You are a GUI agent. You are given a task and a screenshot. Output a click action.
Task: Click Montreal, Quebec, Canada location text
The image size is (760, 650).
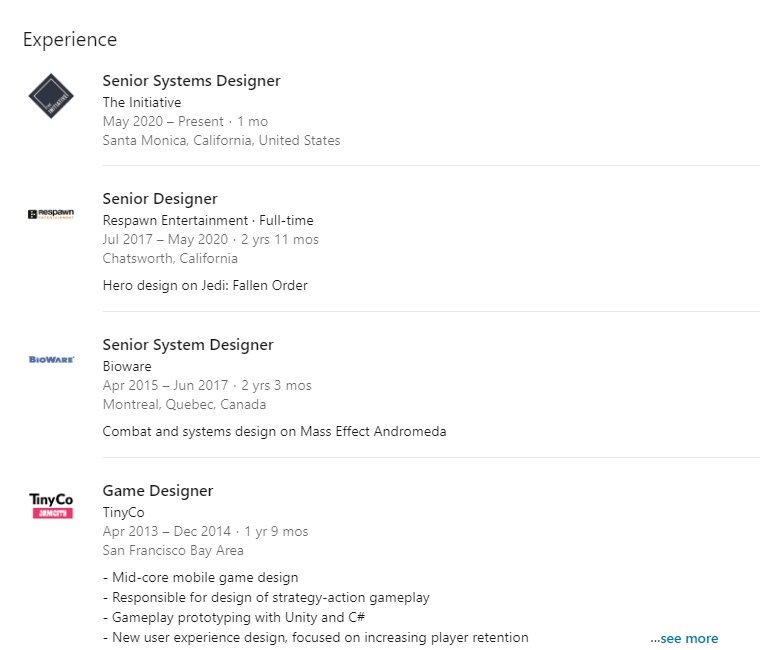pyautogui.click(x=184, y=405)
